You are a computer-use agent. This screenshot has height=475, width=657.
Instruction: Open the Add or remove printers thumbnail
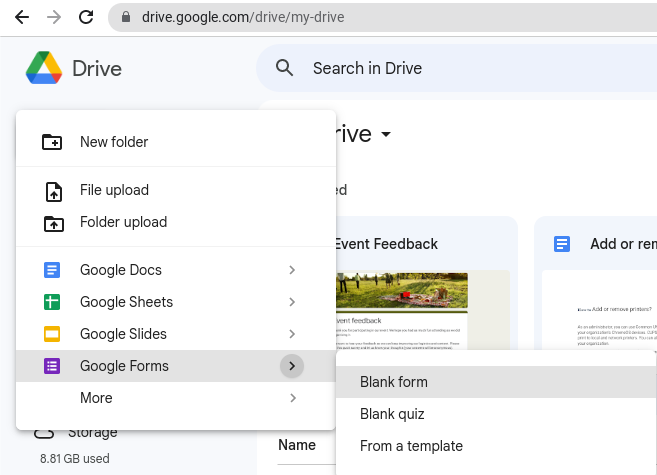[599, 310]
